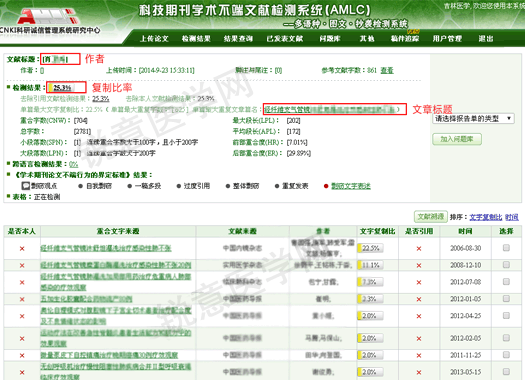The height and width of the screenshot is (380, 525).
Task: Click the 查看 link after 参考文献字数
Action: (x=387, y=70)
